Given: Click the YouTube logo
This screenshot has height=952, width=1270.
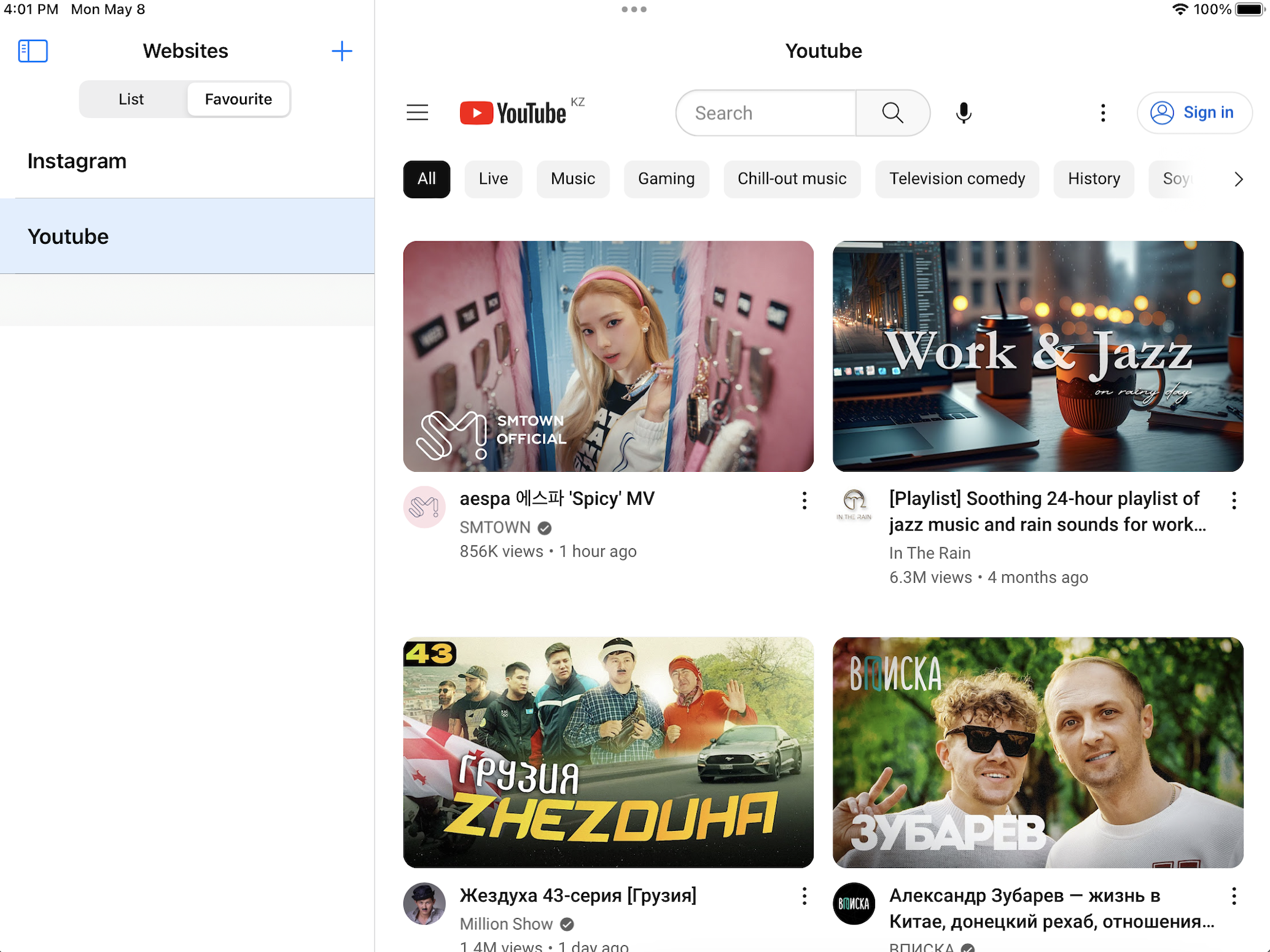Looking at the screenshot, I should (x=513, y=113).
